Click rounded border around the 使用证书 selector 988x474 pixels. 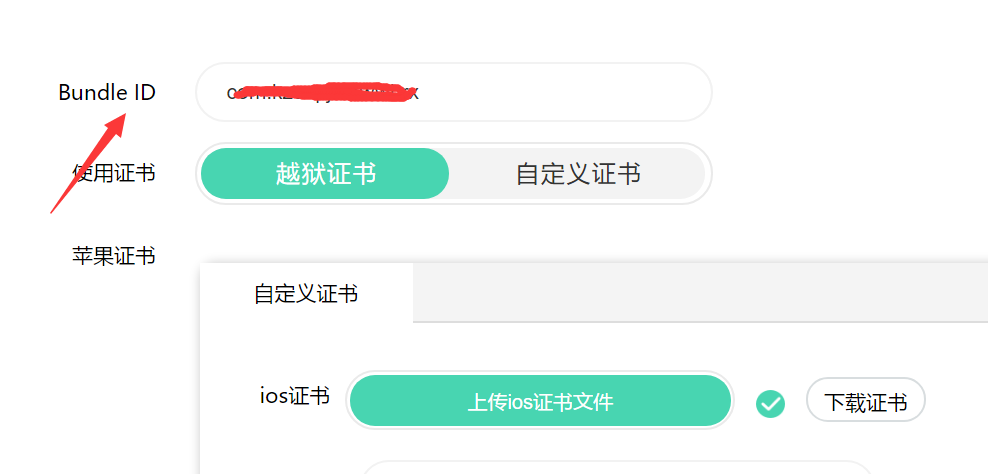coord(454,145)
